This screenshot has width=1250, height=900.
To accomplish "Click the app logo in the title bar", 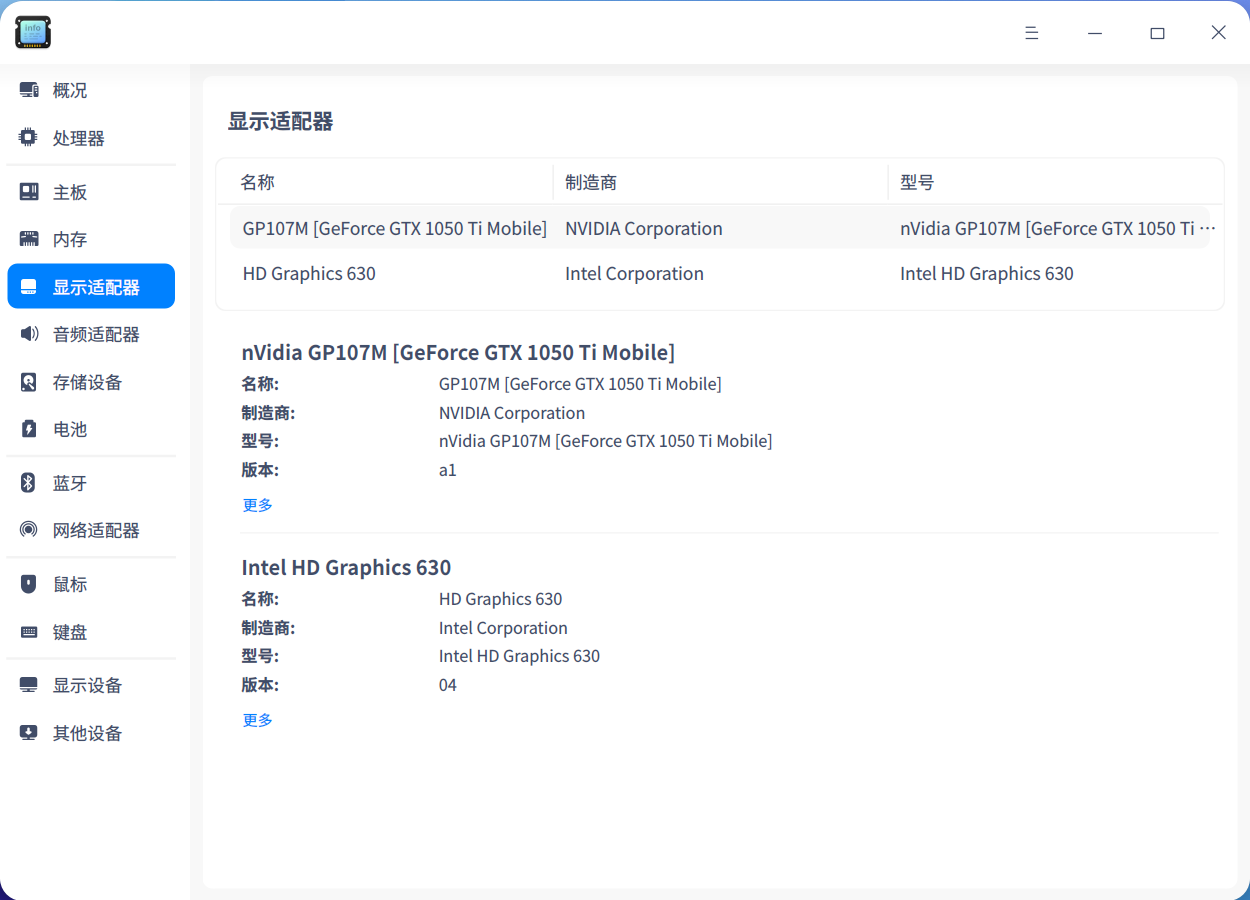I will pos(32,32).
